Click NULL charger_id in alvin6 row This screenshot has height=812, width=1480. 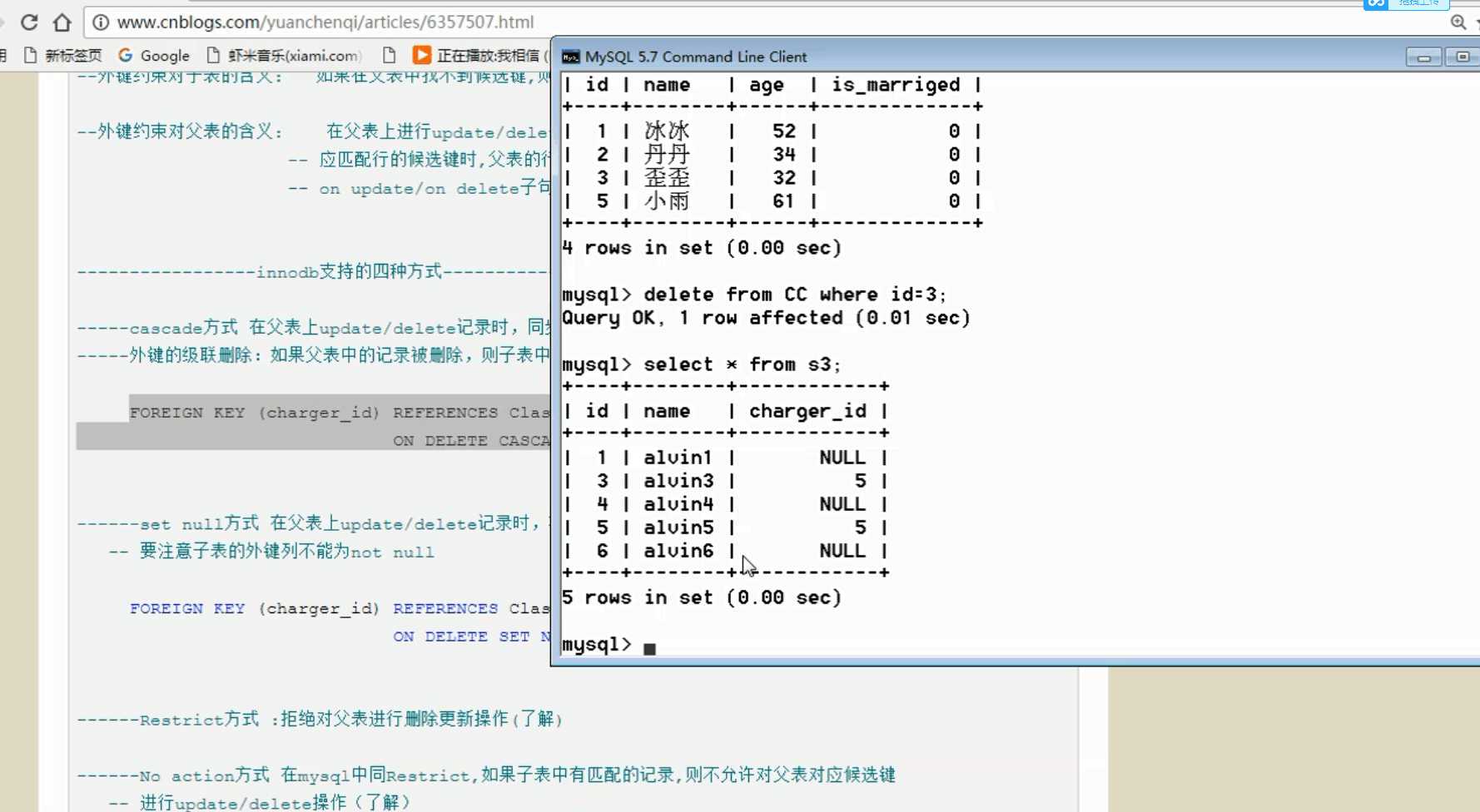842,551
